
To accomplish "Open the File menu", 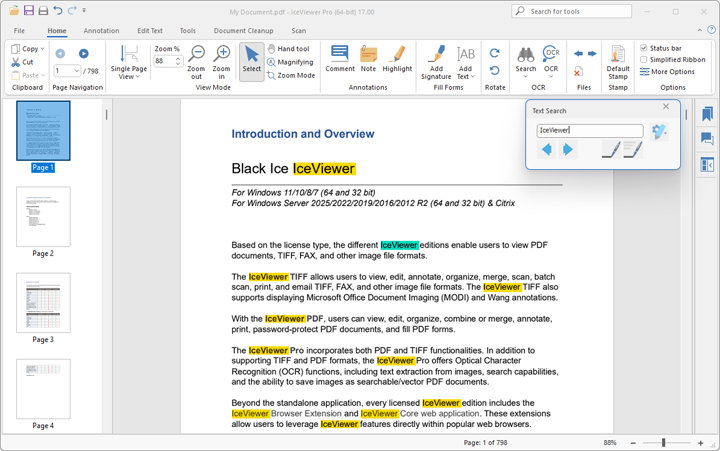I will coord(19,31).
